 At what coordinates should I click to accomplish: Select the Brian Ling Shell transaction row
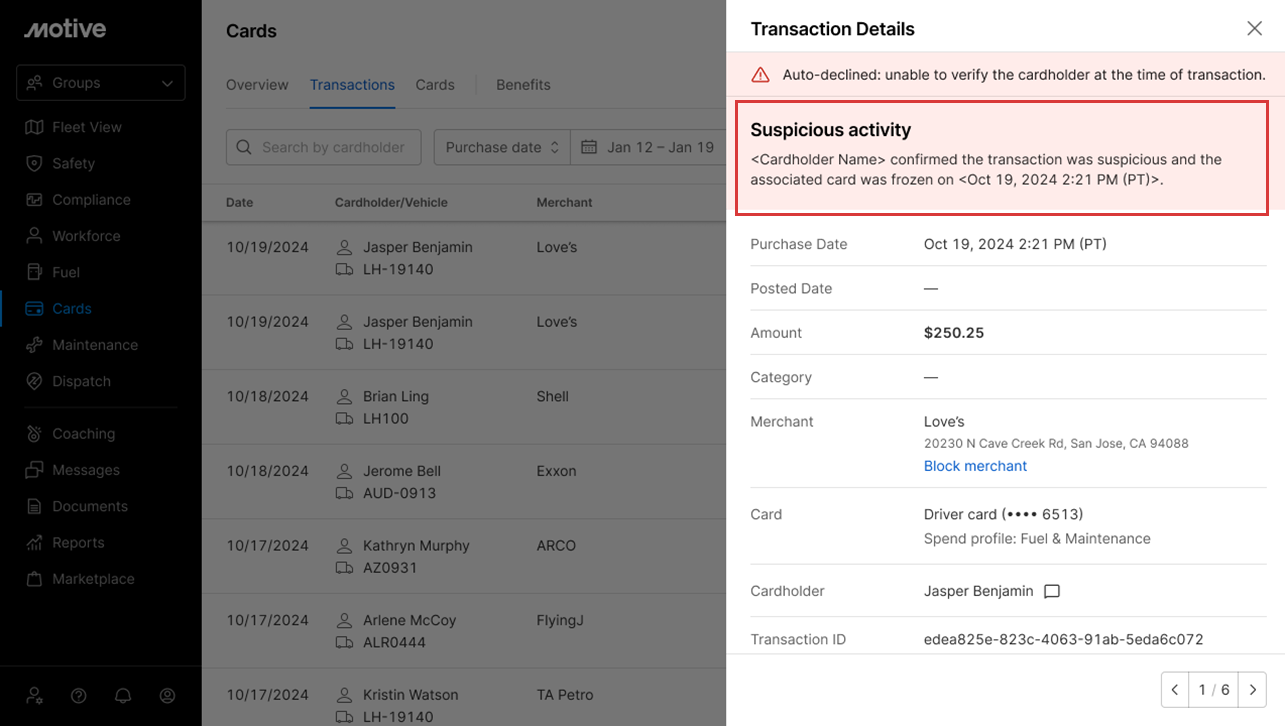pos(464,407)
